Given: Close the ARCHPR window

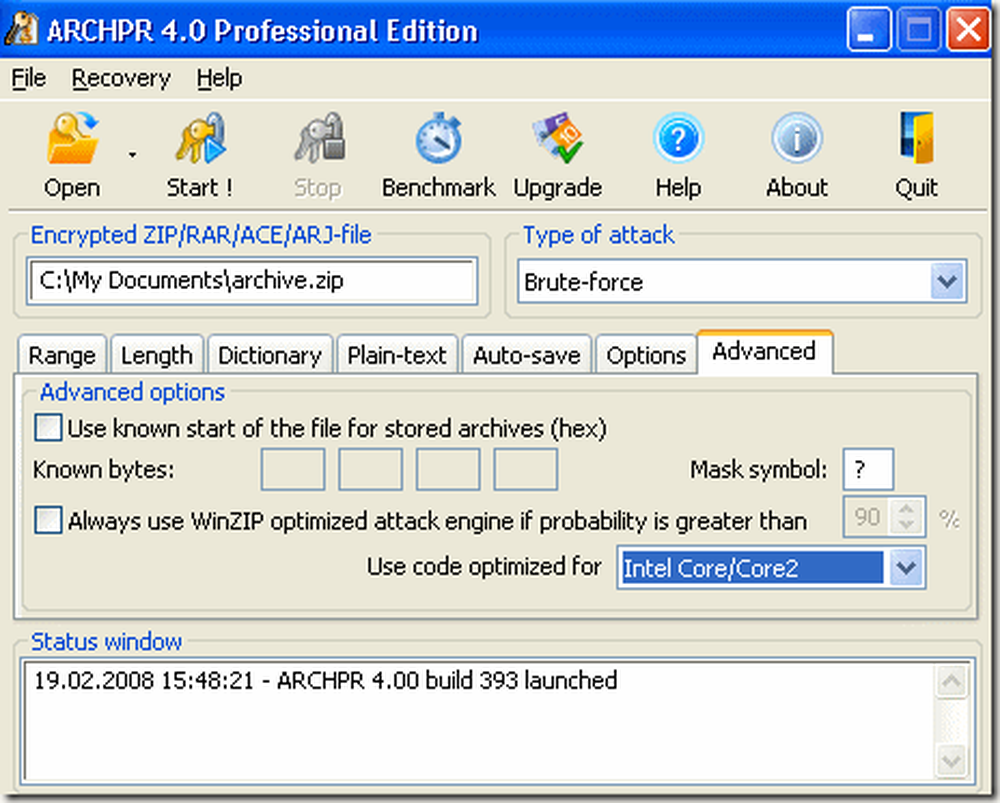Looking at the screenshot, I should pyautogui.click(x=968, y=29).
